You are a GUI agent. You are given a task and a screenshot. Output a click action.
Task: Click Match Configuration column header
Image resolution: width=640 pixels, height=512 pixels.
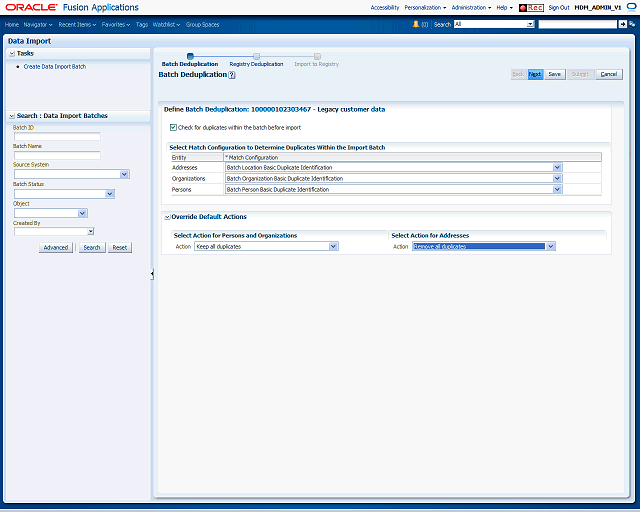(x=413, y=157)
